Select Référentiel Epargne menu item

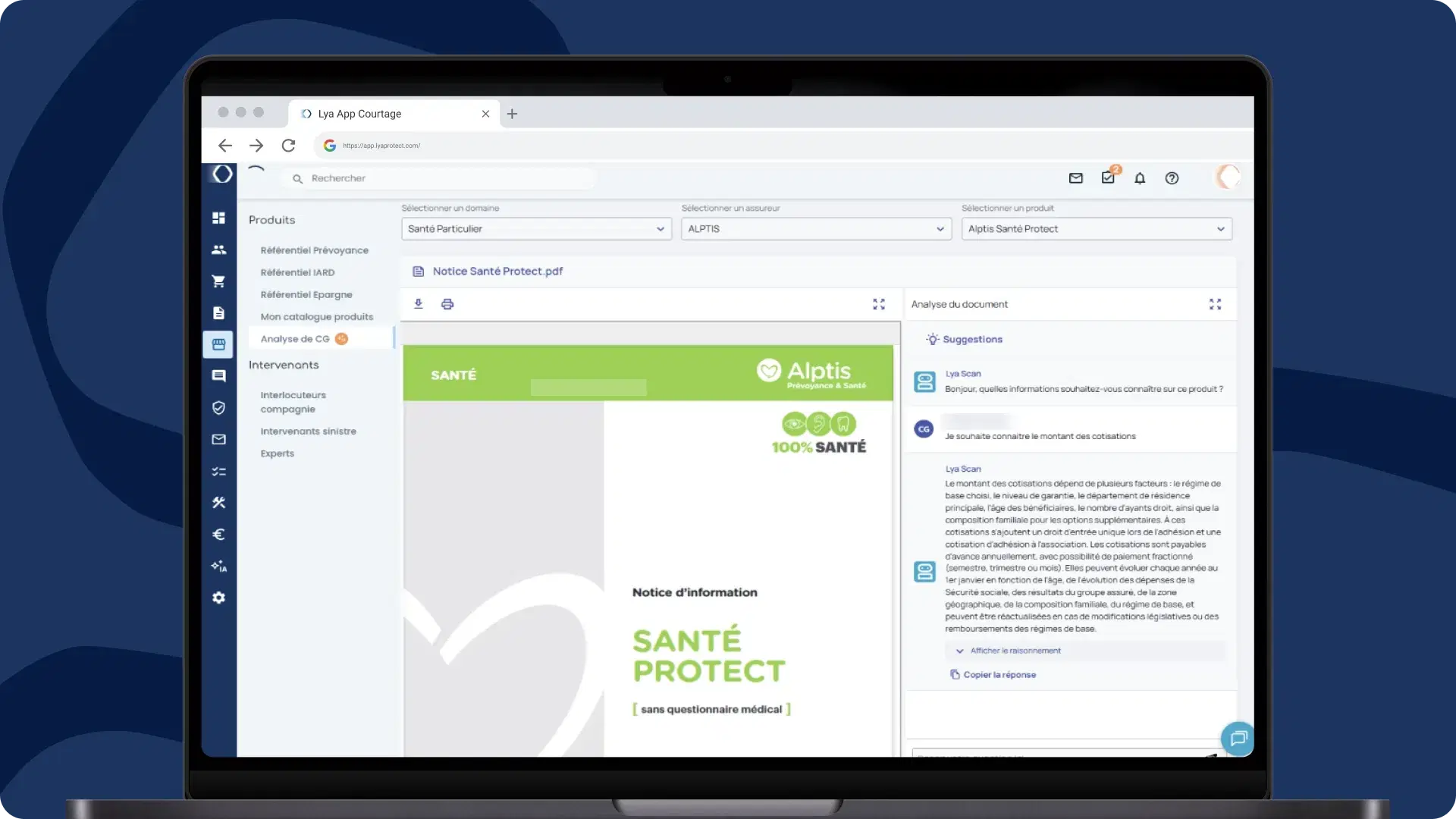tap(306, 294)
